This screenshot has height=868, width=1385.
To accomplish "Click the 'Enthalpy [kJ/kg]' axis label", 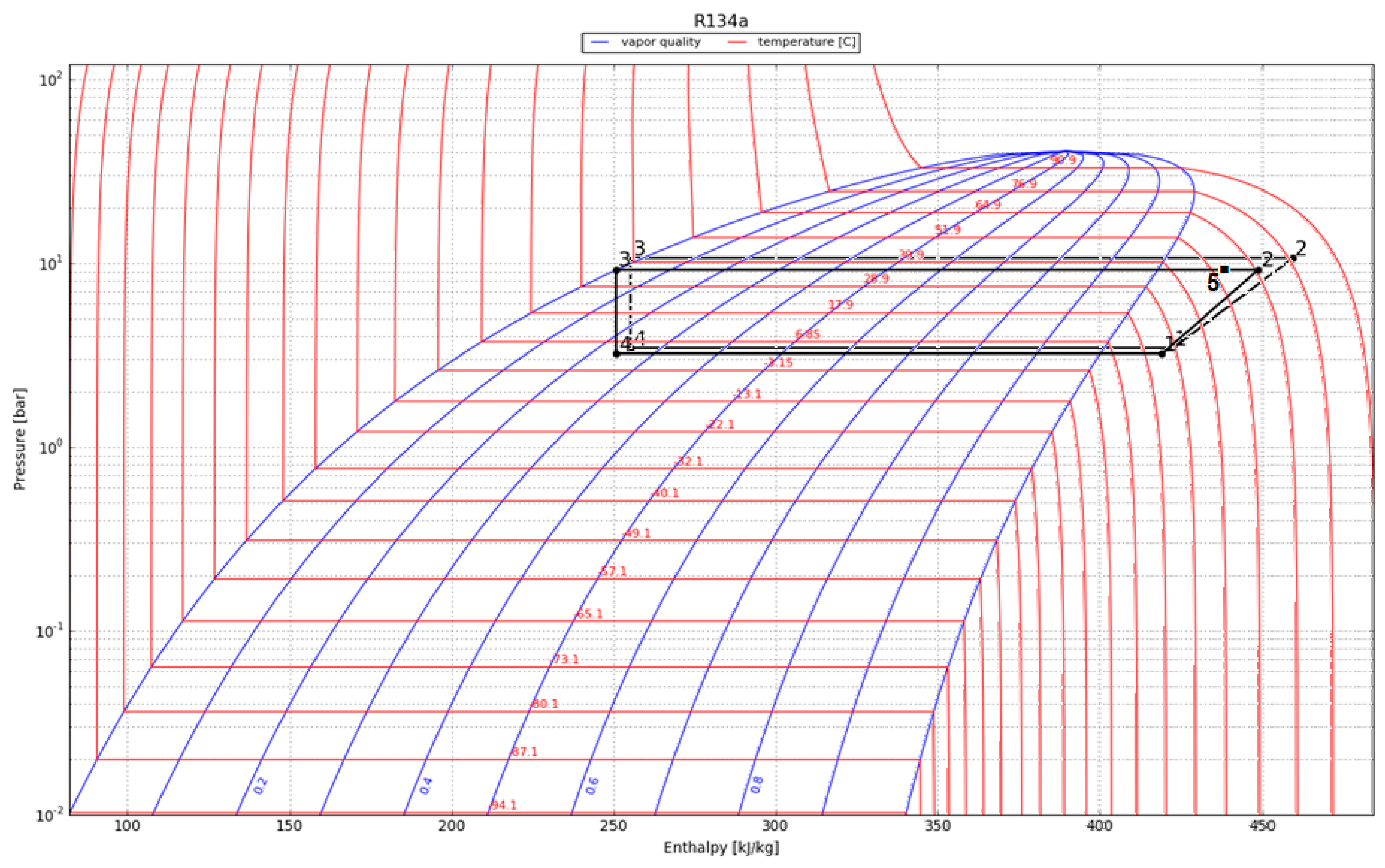I will [x=720, y=847].
